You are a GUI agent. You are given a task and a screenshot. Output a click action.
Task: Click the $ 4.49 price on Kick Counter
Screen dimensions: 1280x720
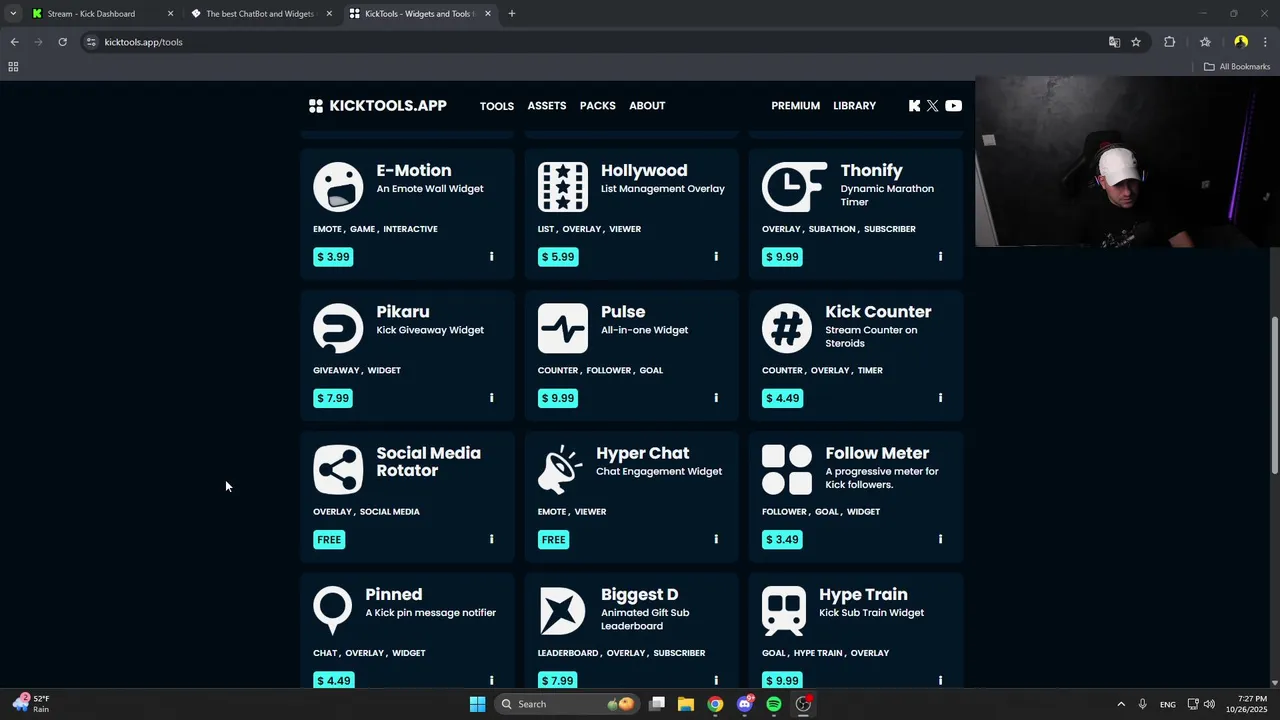(782, 398)
